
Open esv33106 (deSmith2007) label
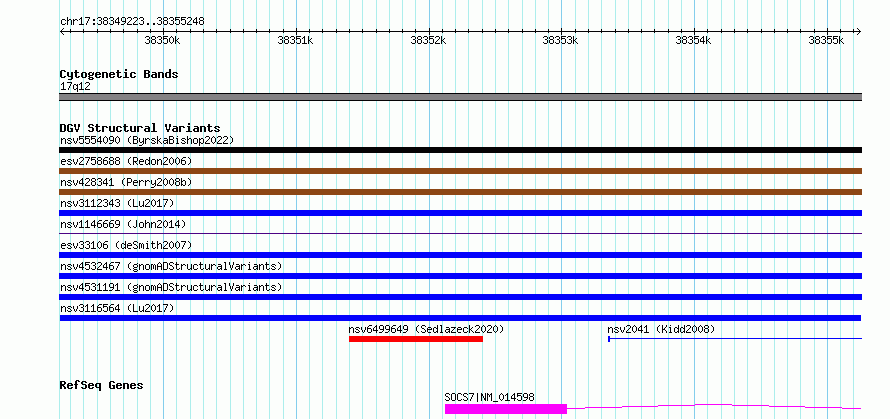tap(126, 245)
